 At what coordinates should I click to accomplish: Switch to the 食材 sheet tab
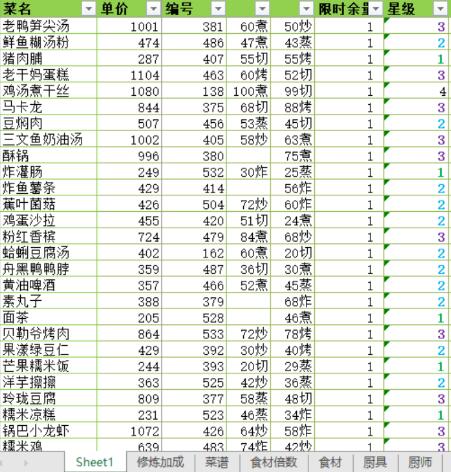330,462
